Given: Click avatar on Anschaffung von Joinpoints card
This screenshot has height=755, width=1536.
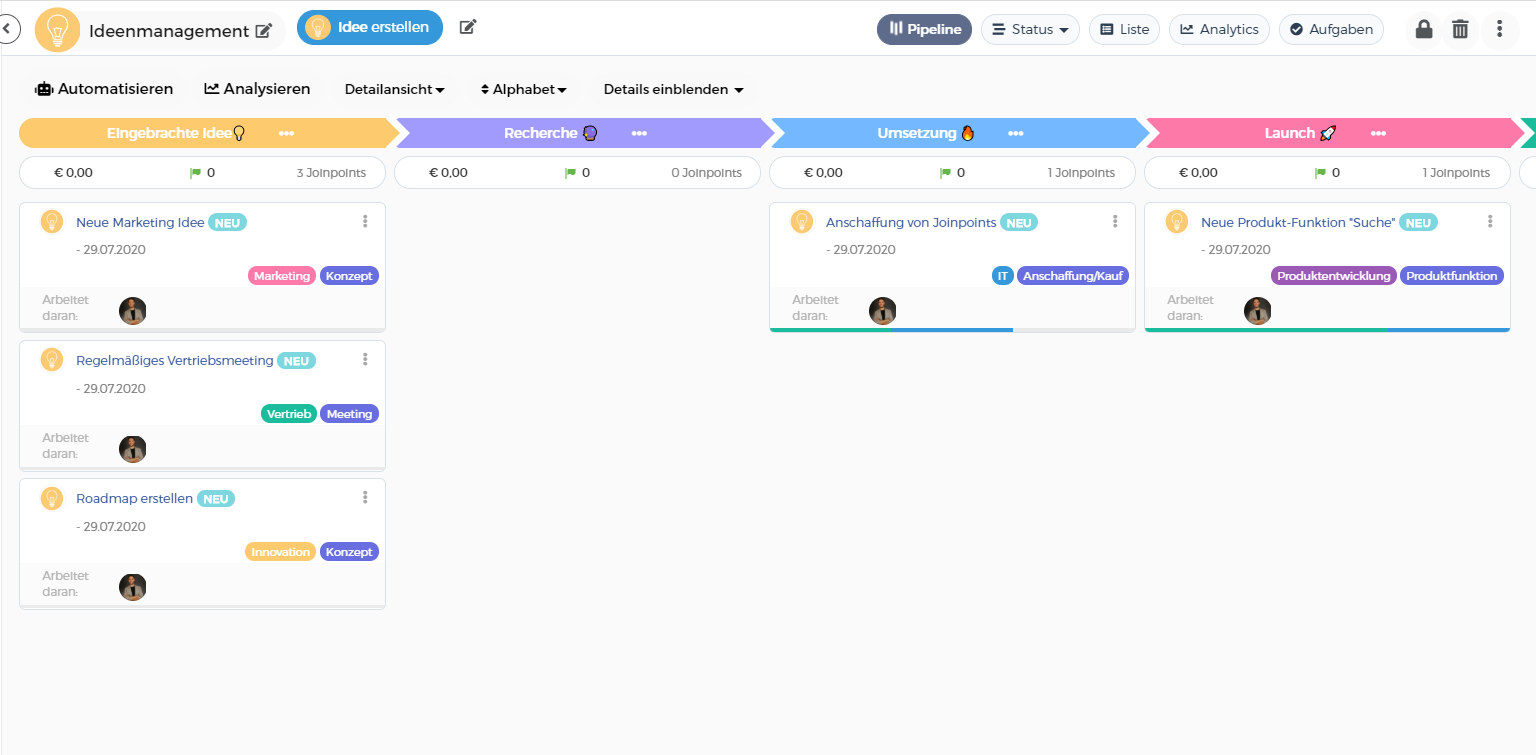Looking at the screenshot, I should 883,311.
